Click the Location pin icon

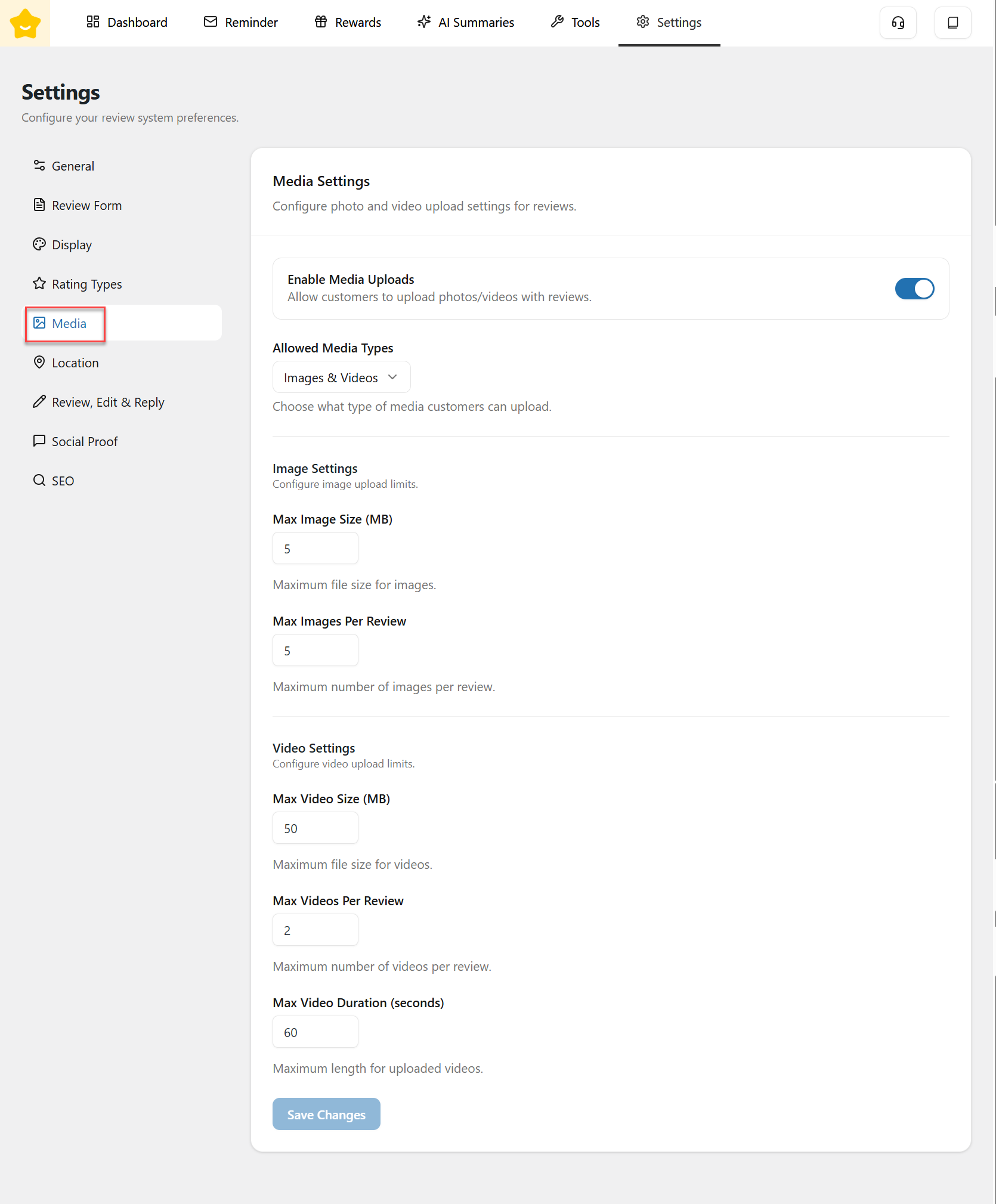39,363
